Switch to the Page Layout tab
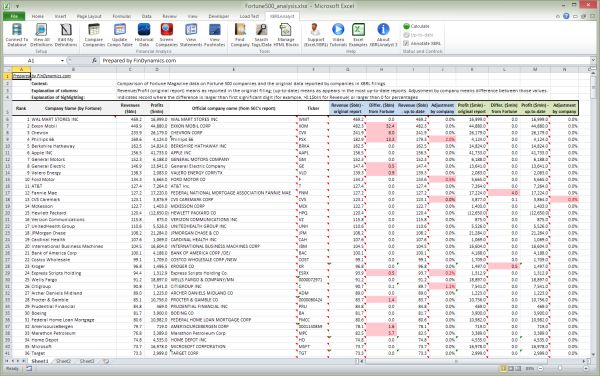Viewport: 600px width, 376px height. coord(89,16)
